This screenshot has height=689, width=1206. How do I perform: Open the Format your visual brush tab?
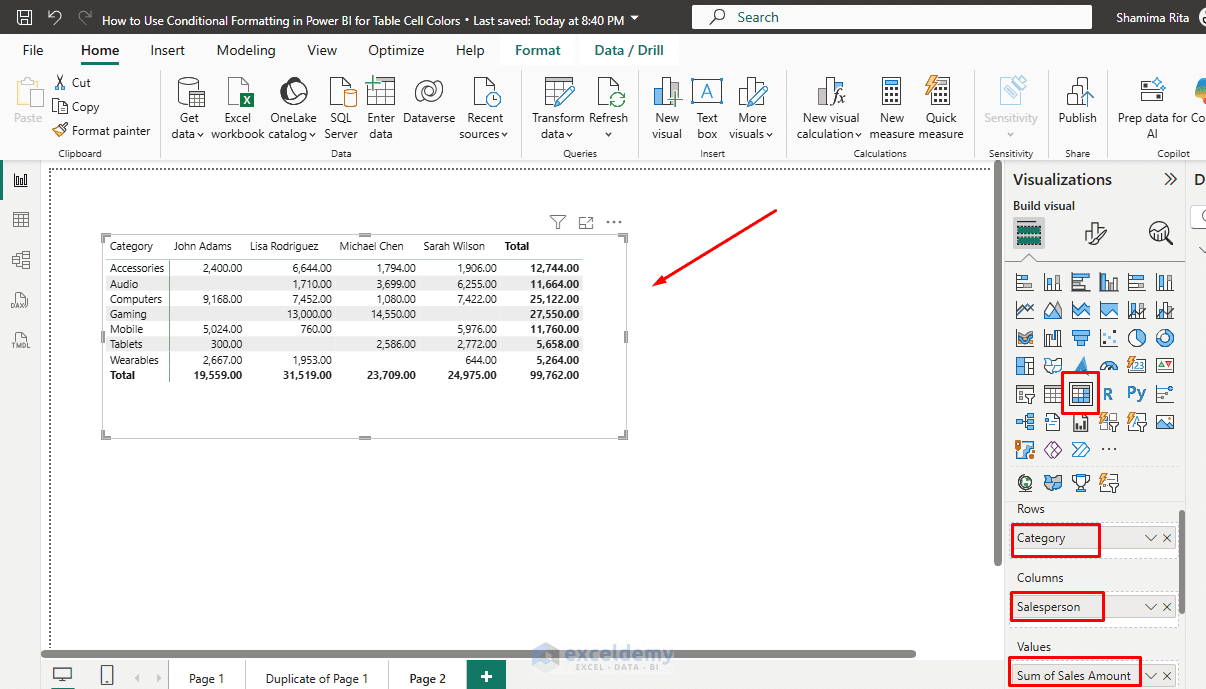point(1096,234)
